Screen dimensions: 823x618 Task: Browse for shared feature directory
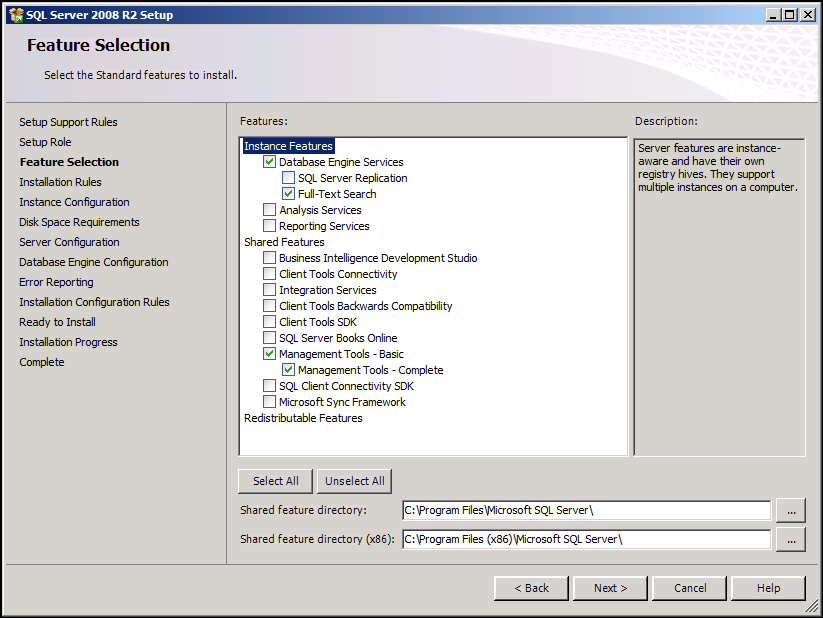[x=791, y=510]
